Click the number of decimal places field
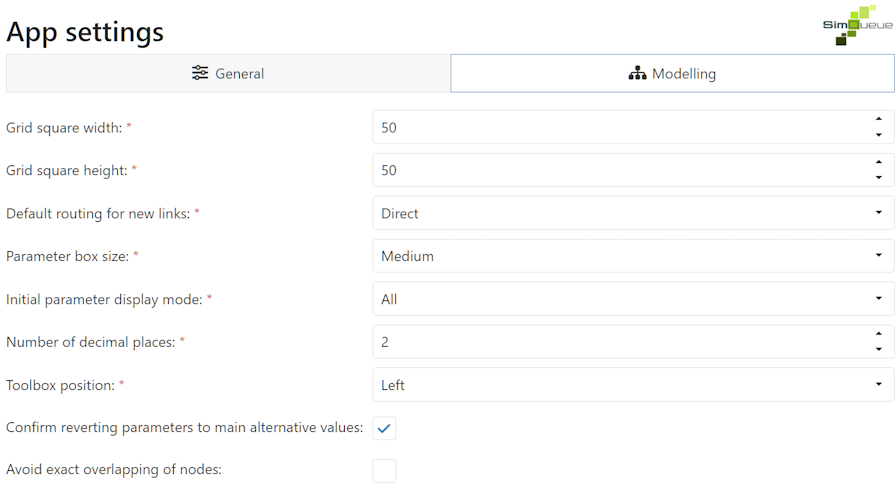Screen dimensions: 896x491 point(620,342)
